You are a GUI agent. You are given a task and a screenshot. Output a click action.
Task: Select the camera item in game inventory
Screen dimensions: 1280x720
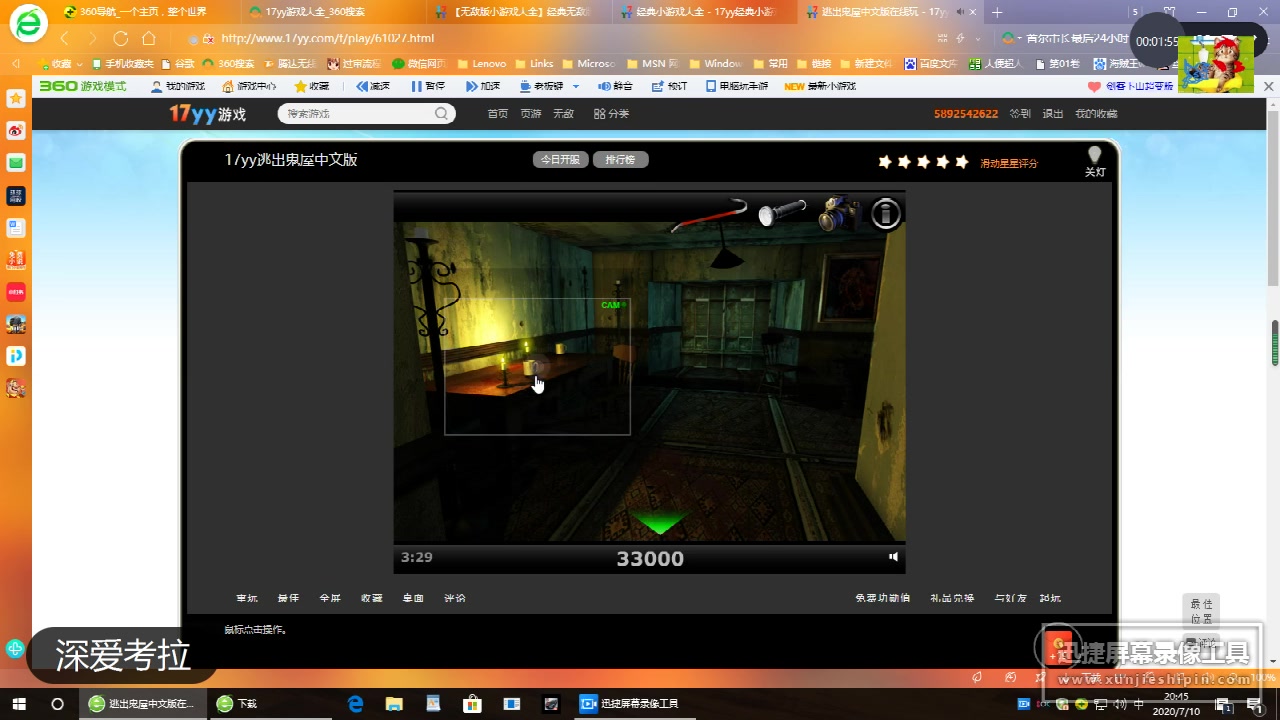(x=838, y=213)
